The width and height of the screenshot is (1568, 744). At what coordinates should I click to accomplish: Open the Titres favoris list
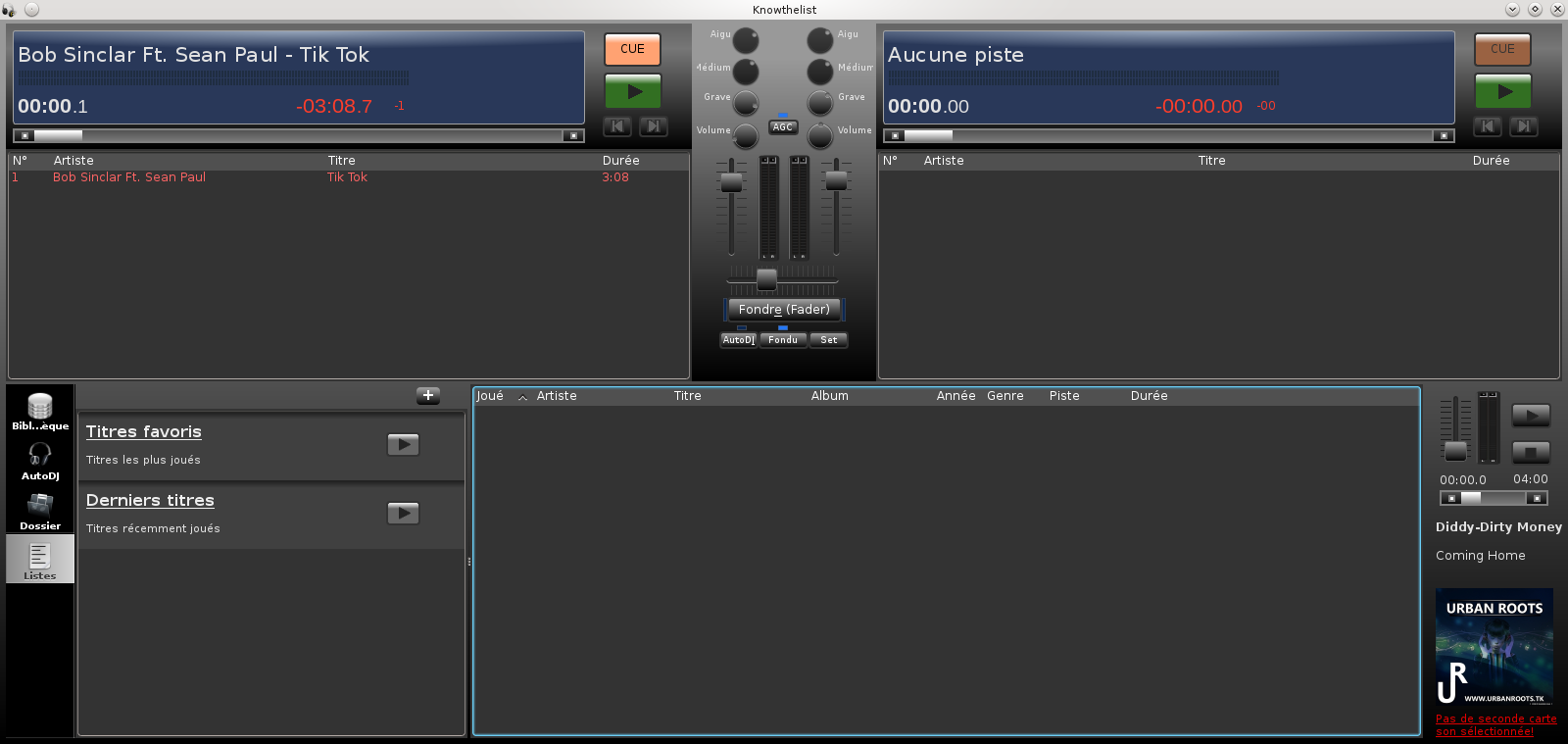coord(144,431)
